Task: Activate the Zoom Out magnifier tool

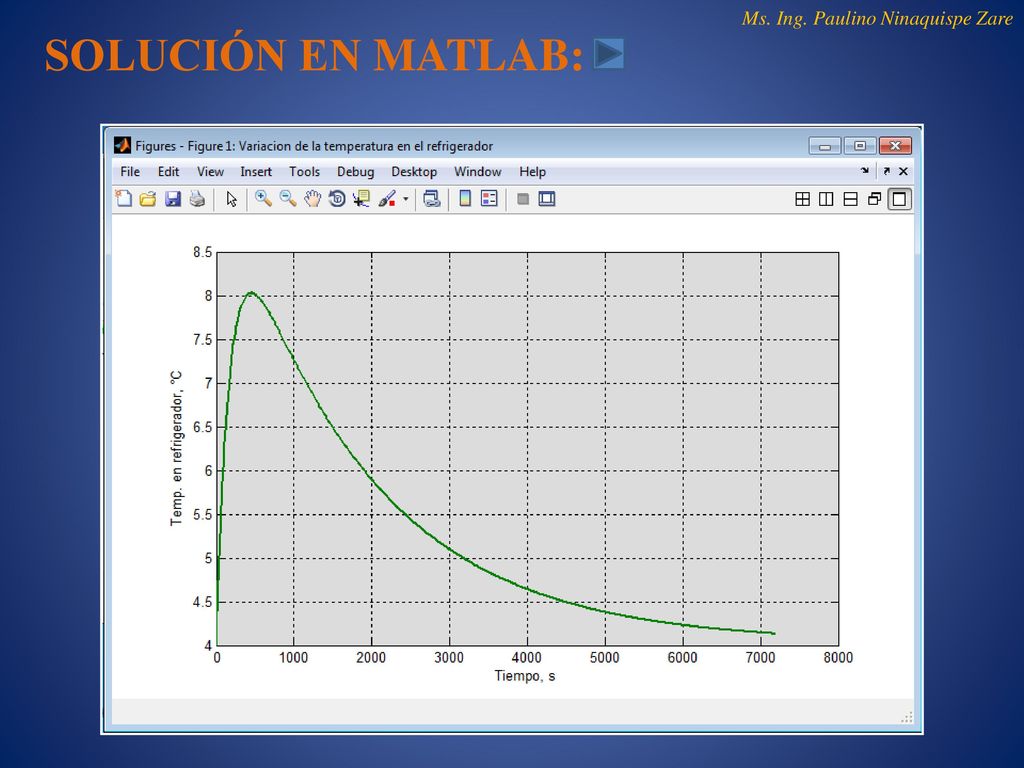Action: coord(287,199)
